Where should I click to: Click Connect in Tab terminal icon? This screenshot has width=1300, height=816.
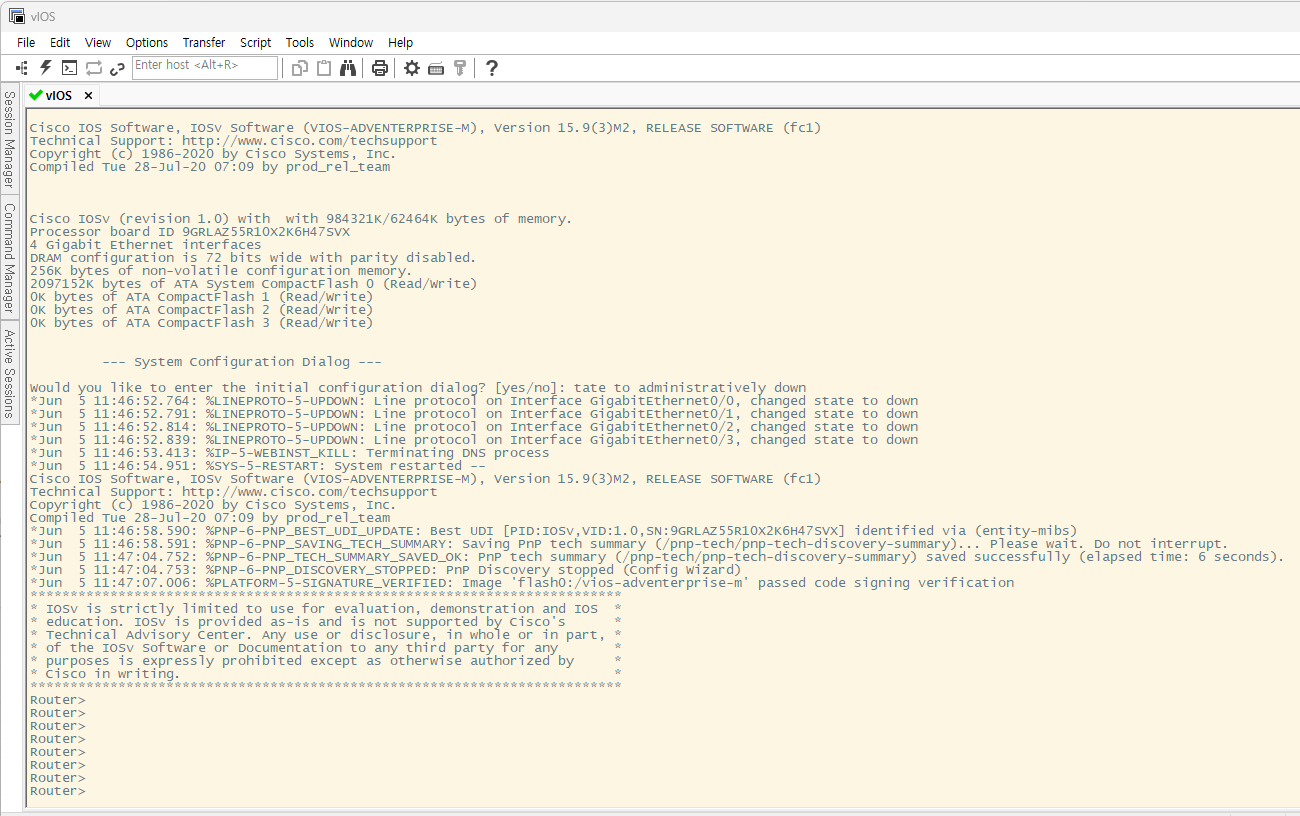point(69,68)
